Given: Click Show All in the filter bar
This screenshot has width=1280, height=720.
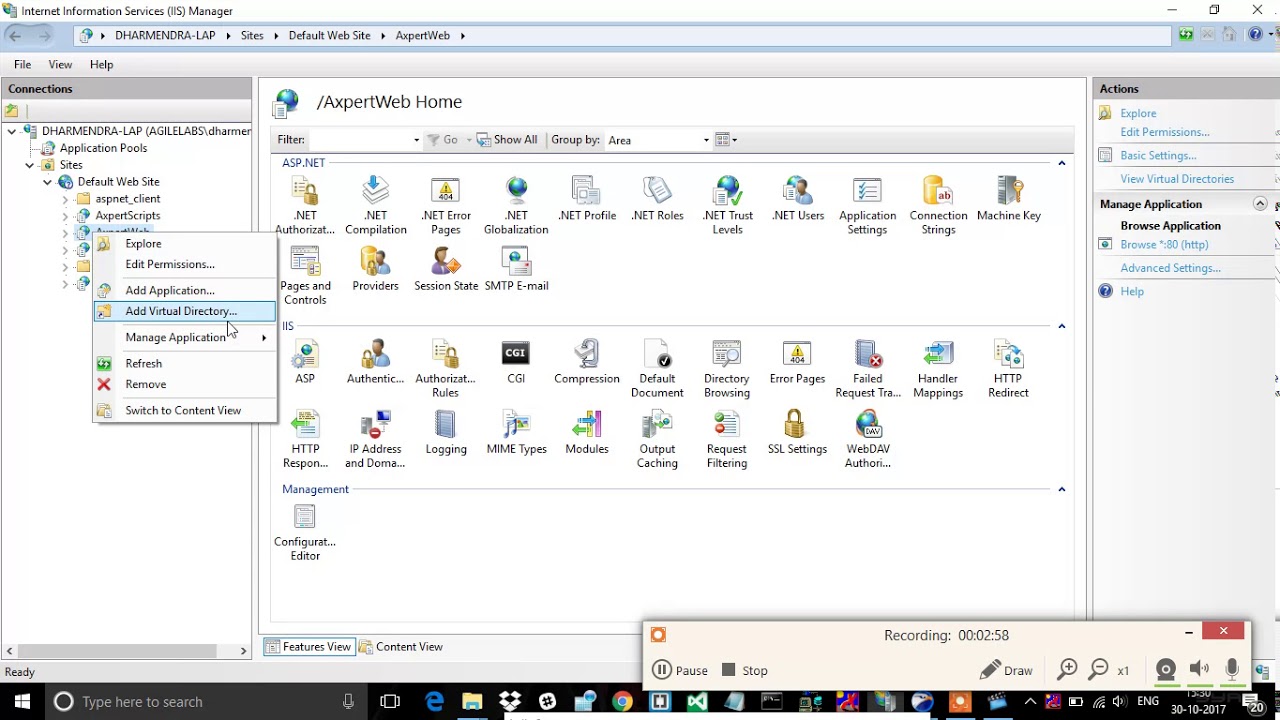Looking at the screenshot, I should point(507,140).
